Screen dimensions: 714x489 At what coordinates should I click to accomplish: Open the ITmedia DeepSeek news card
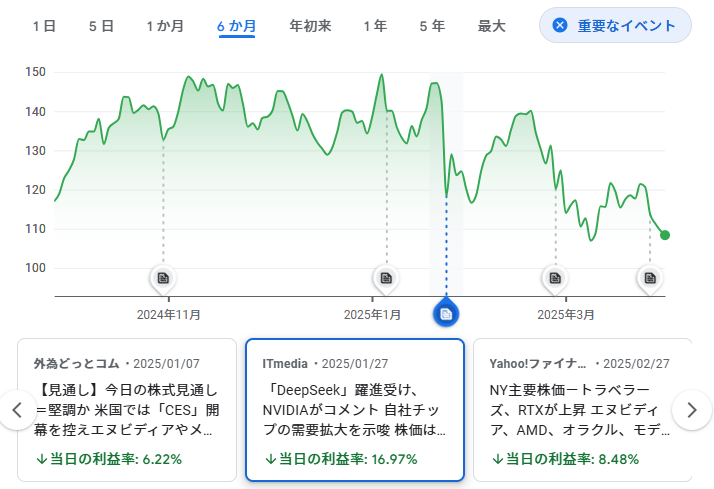coord(355,410)
